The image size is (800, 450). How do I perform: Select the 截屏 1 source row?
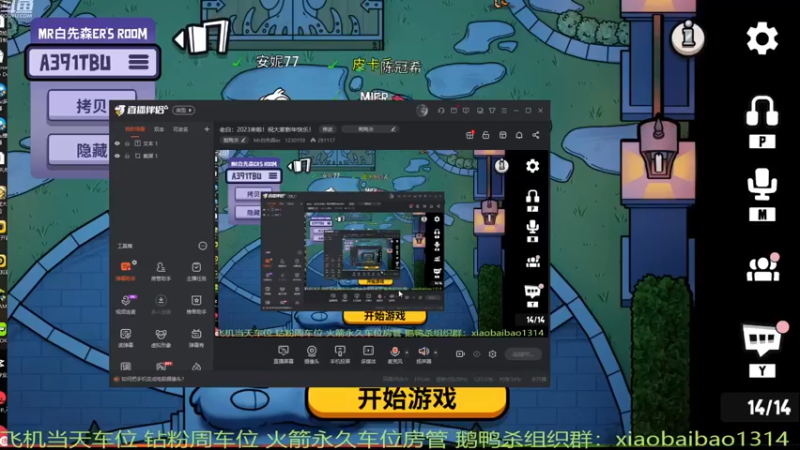pyautogui.click(x=161, y=156)
